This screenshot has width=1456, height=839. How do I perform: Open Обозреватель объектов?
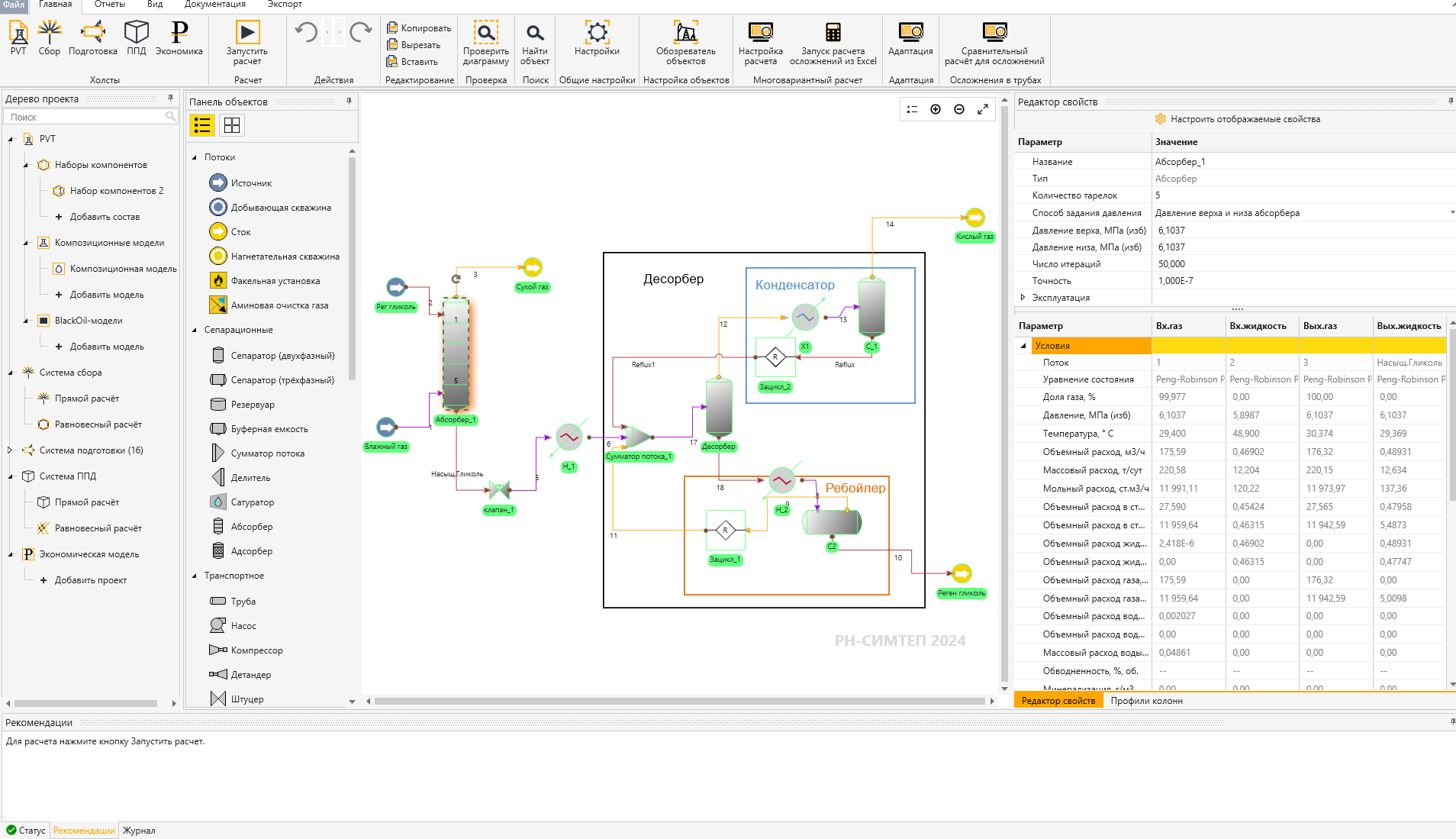pos(686,43)
